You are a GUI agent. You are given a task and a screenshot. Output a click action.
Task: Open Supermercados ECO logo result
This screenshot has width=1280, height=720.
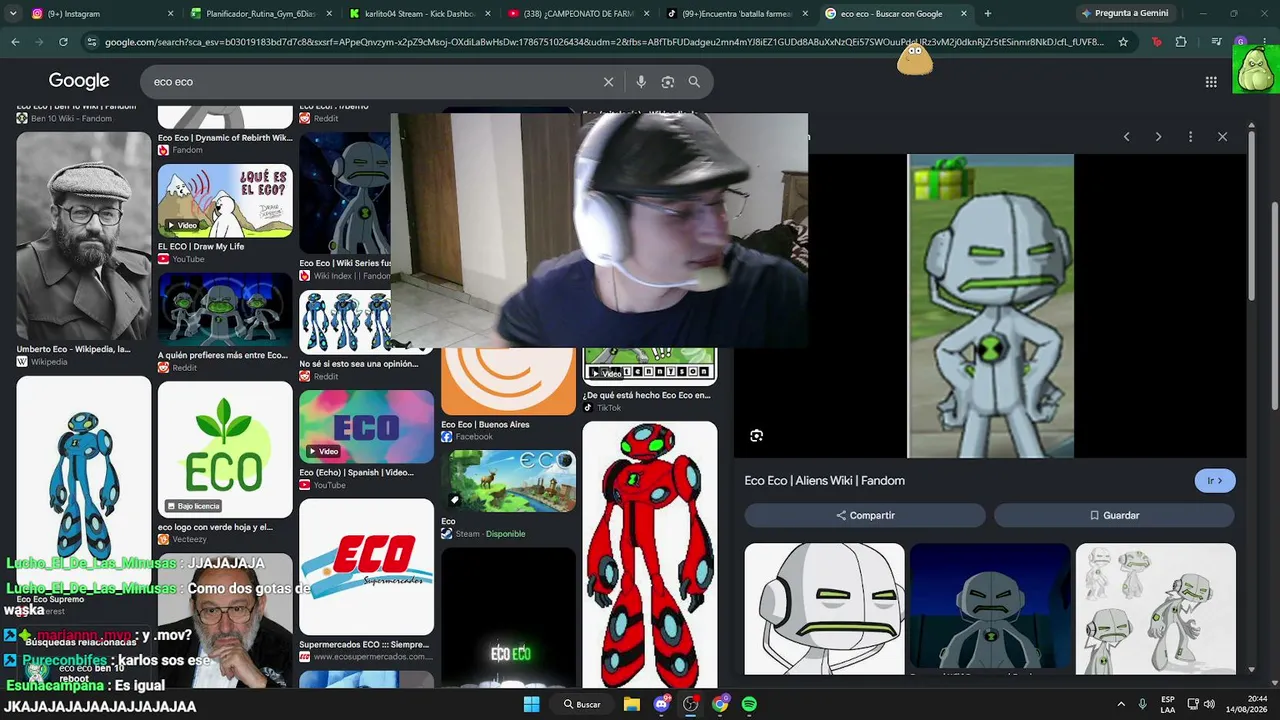pyautogui.click(x=366, y=567)
